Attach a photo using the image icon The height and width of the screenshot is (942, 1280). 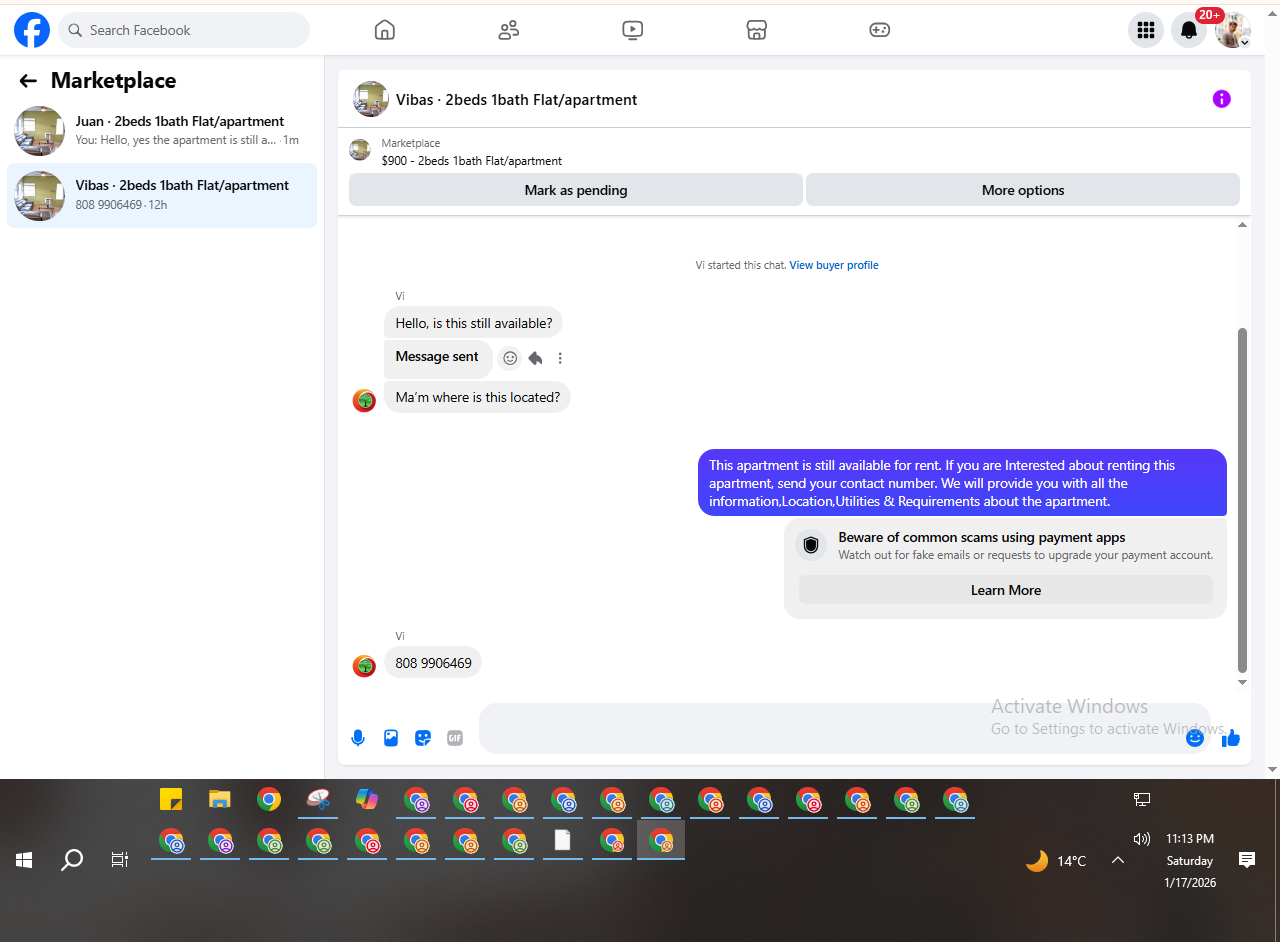tap(391, 738)
